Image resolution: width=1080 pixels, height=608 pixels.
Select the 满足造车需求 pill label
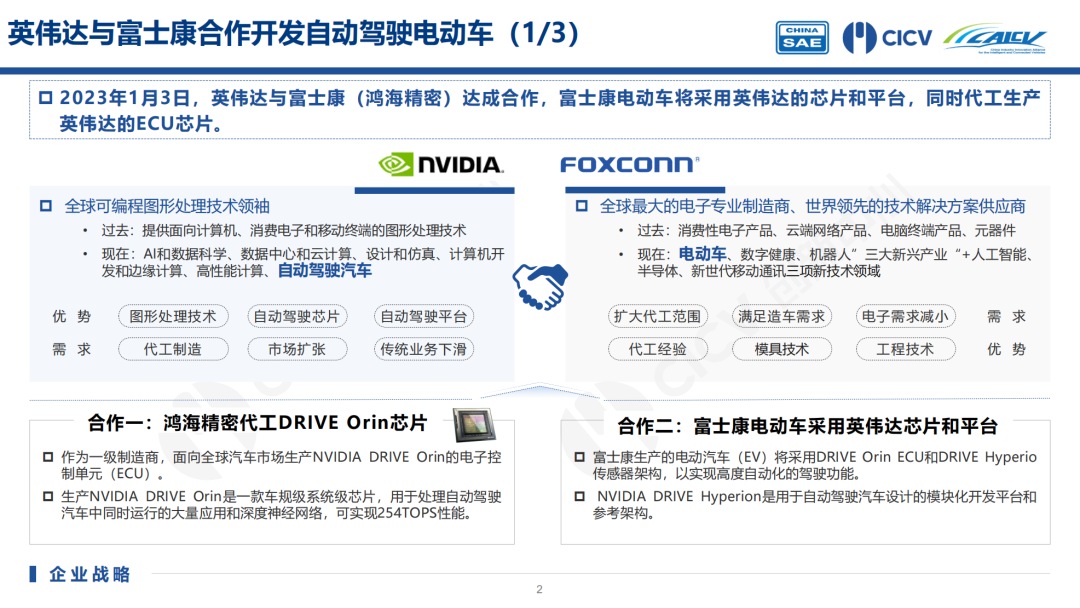[782, 317]
